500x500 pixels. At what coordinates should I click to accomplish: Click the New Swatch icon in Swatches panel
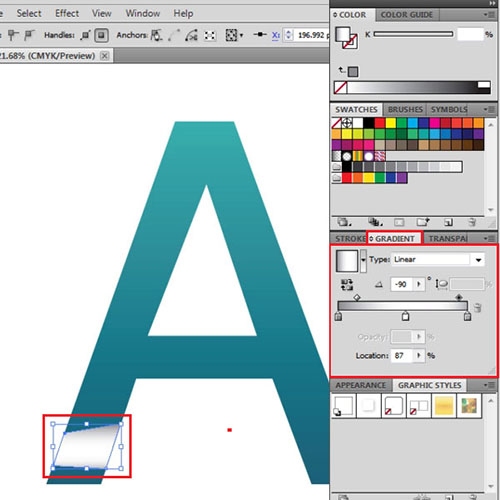click(448, 222)
